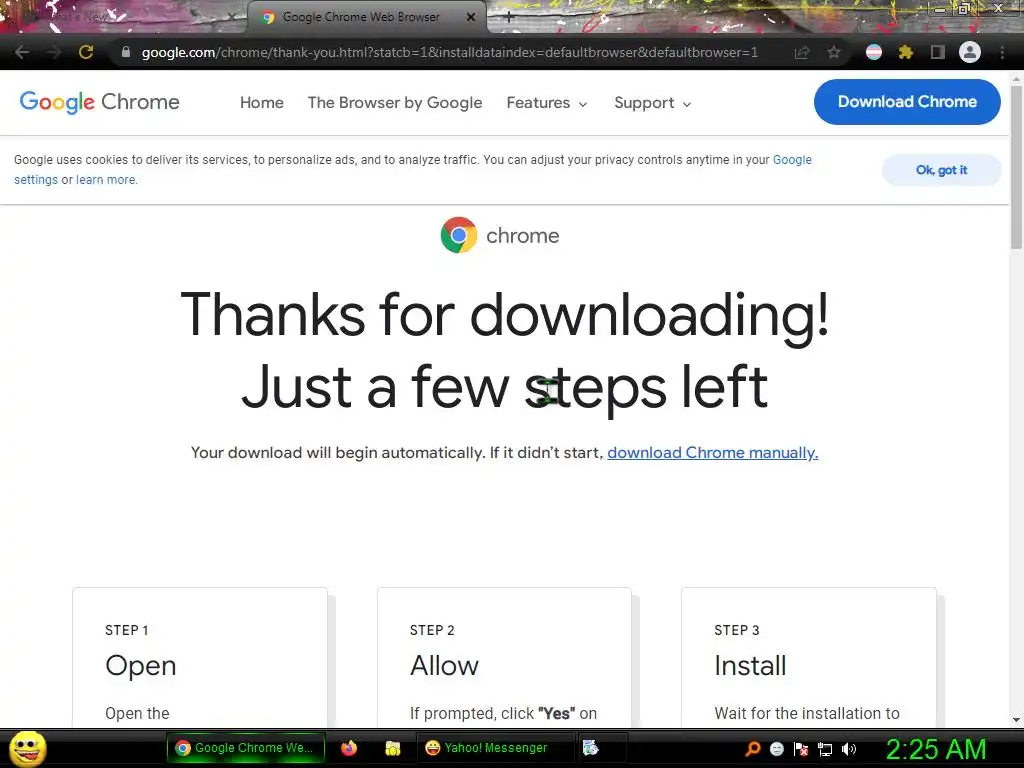Click the orange magnifier tray icon
The height and width of the screenshot is (768, 1024).
[752, 749]
